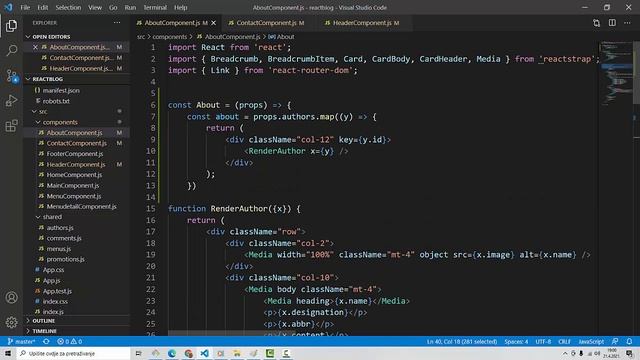Viewport: 640px width, 360px height.
Task: Open the View menu
Action: (x=95, y=7)
